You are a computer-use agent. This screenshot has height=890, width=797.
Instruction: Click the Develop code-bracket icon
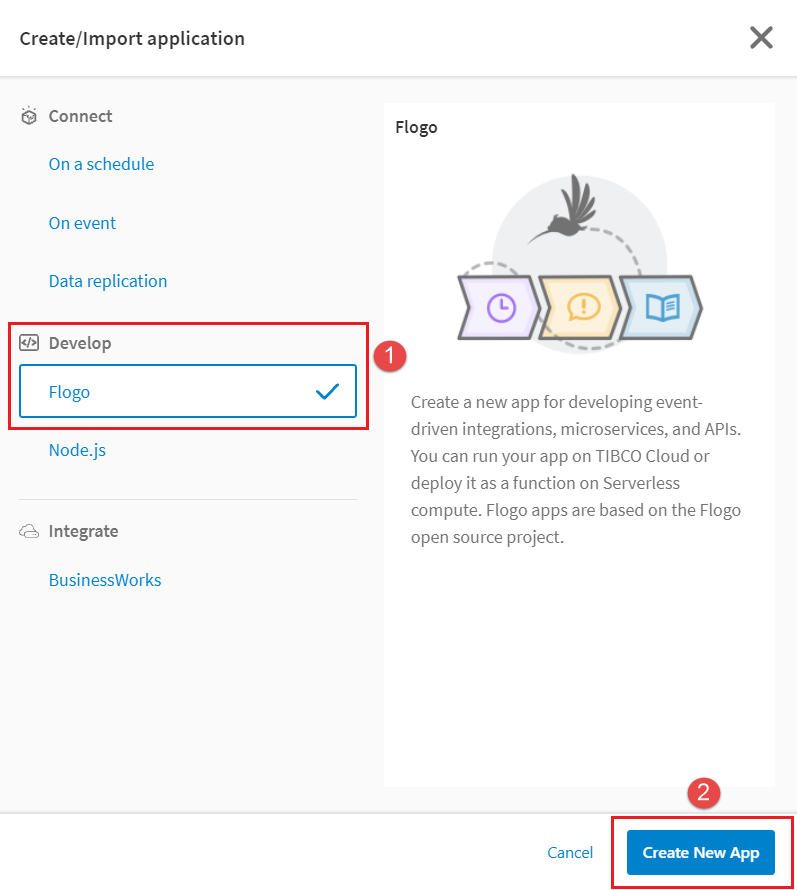click(x=29, y=343)
